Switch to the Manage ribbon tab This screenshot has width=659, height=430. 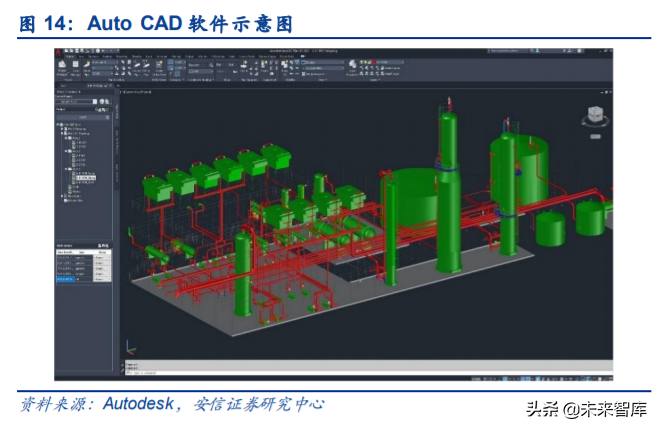coord(176,56)
